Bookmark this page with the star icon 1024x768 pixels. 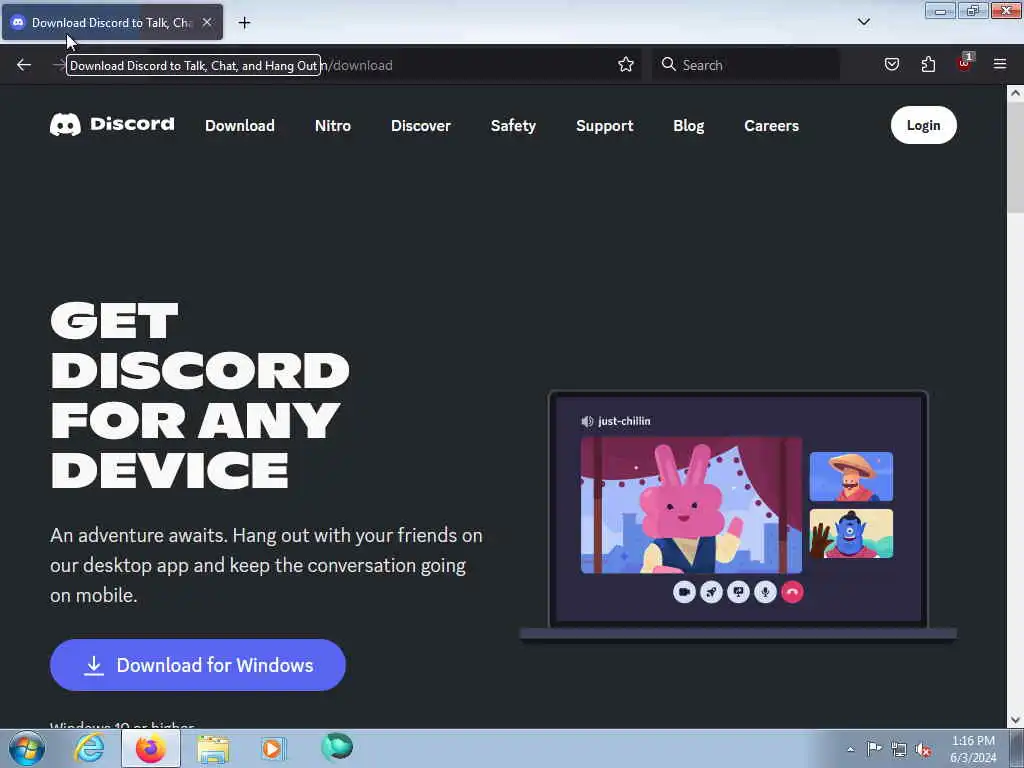626,65
